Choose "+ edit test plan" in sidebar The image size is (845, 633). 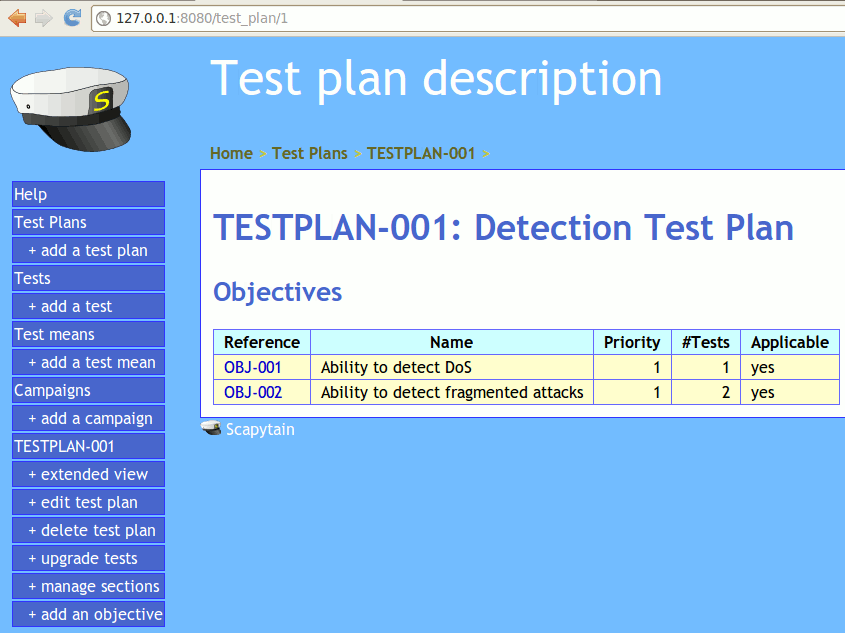tap(88, 502)
